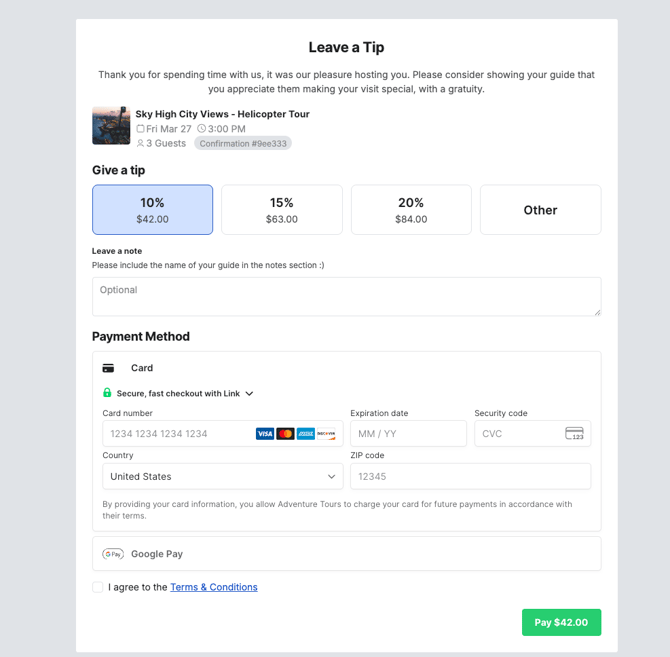Screen dimensions: 670x657
Task: Click the Mastercard logo icon
Action: click(285, 434)
